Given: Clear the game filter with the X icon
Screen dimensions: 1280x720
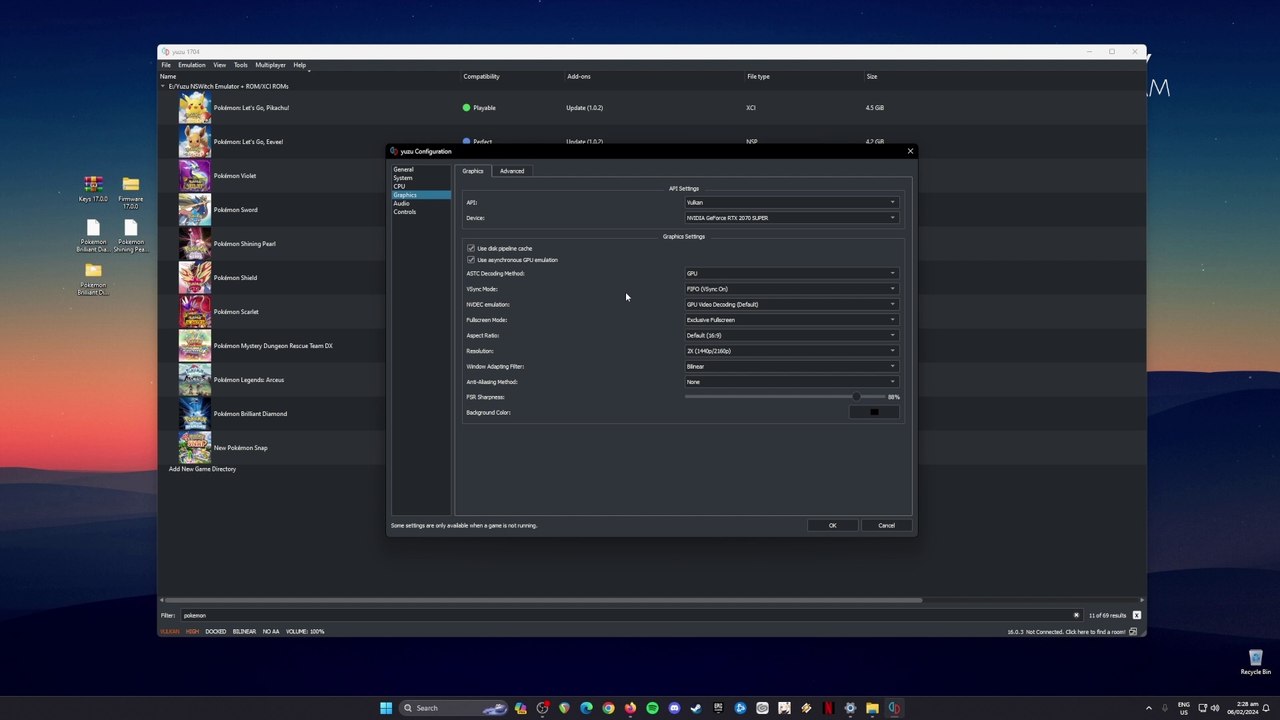Looking at the screenshot, I should pos(1076,615).
